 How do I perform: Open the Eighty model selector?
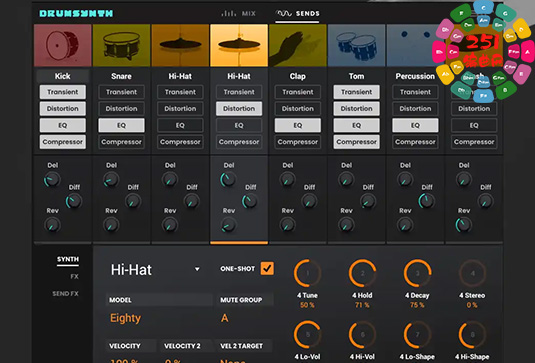(x=125, y=318)
